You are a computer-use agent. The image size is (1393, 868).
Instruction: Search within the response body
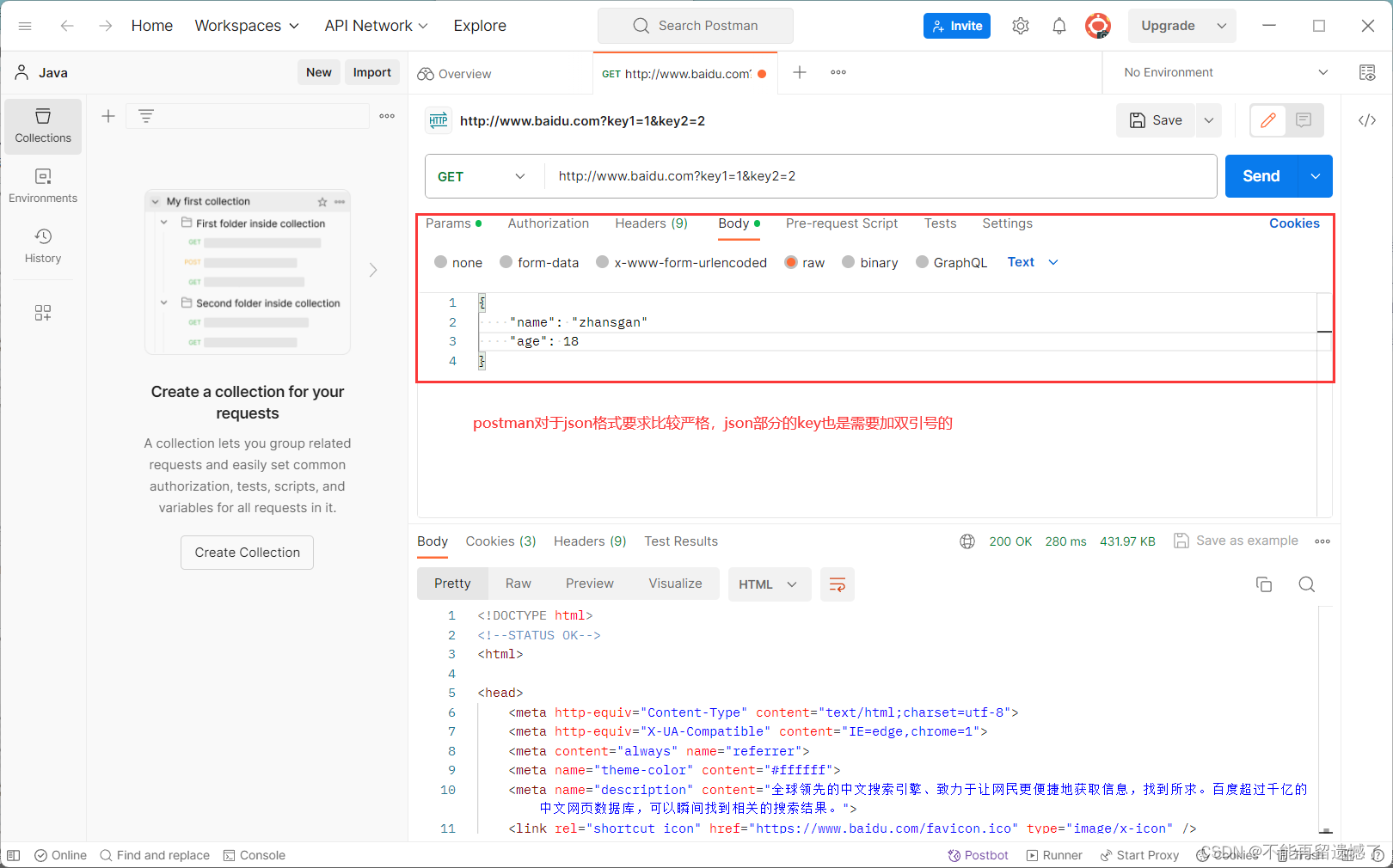pyautogui.click(x=1307, y=584)
